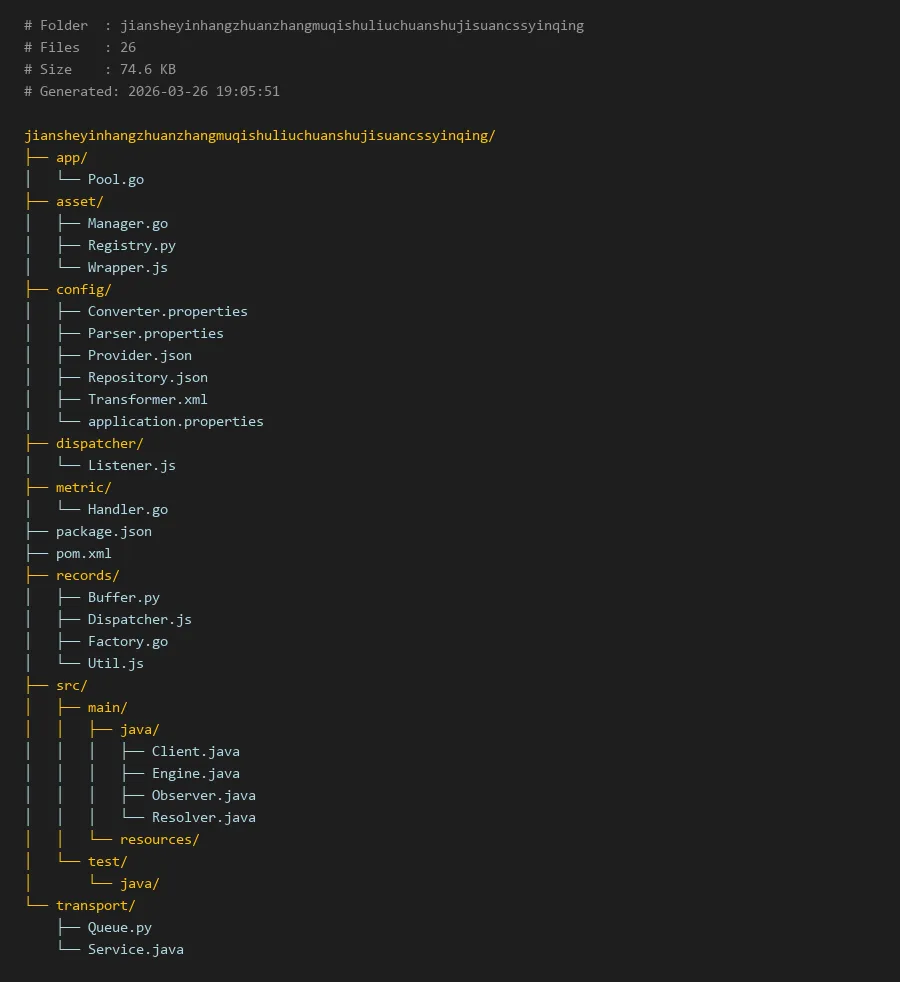Open the transport/ folder
Viewport: 900px width, 982px height.
(95, 905)
